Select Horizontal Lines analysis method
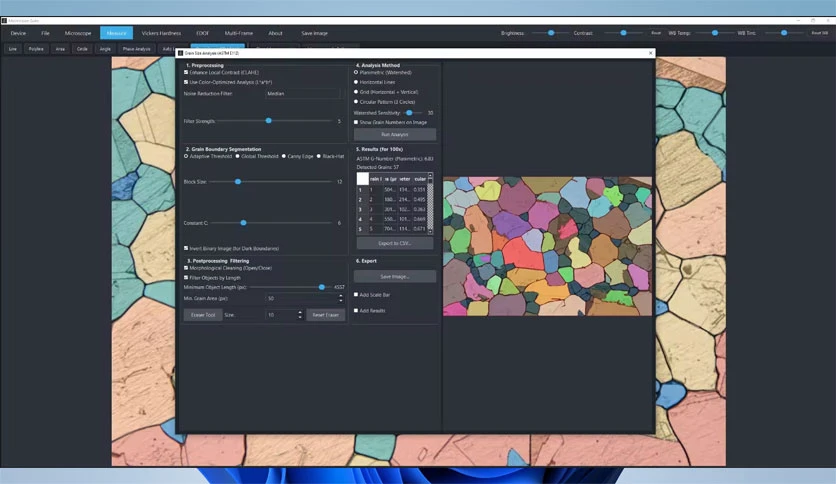This screenshot has height=484, width=836. point(356,82)
